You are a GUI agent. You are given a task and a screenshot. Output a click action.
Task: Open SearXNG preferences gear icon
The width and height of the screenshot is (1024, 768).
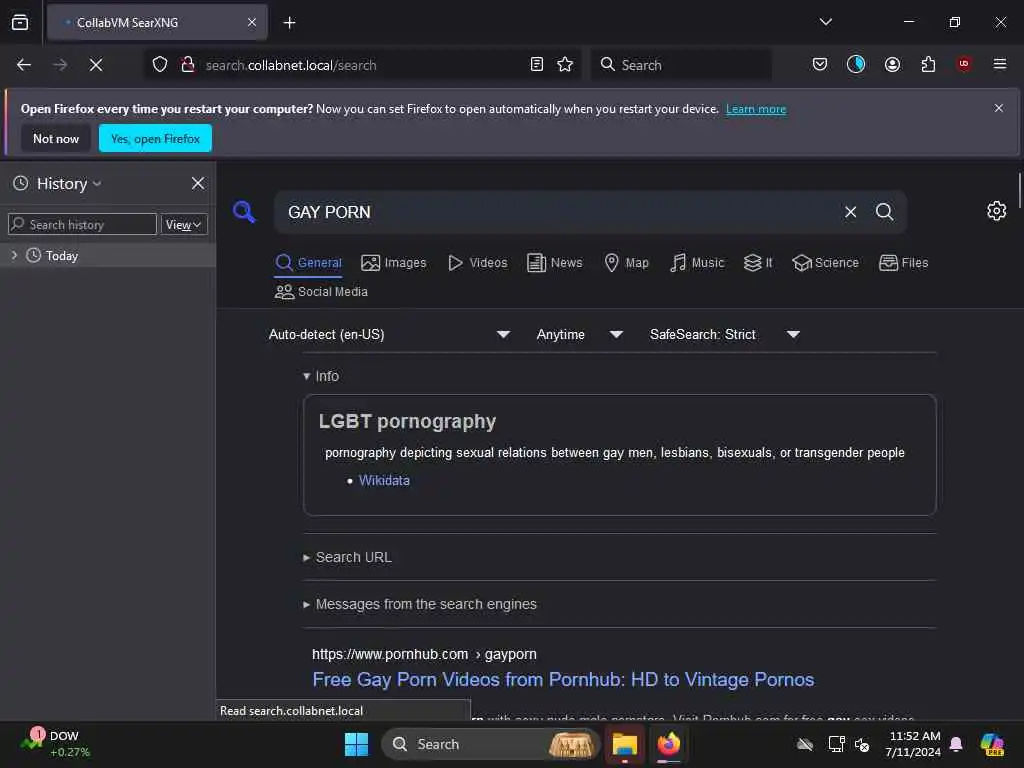(997, 211)
